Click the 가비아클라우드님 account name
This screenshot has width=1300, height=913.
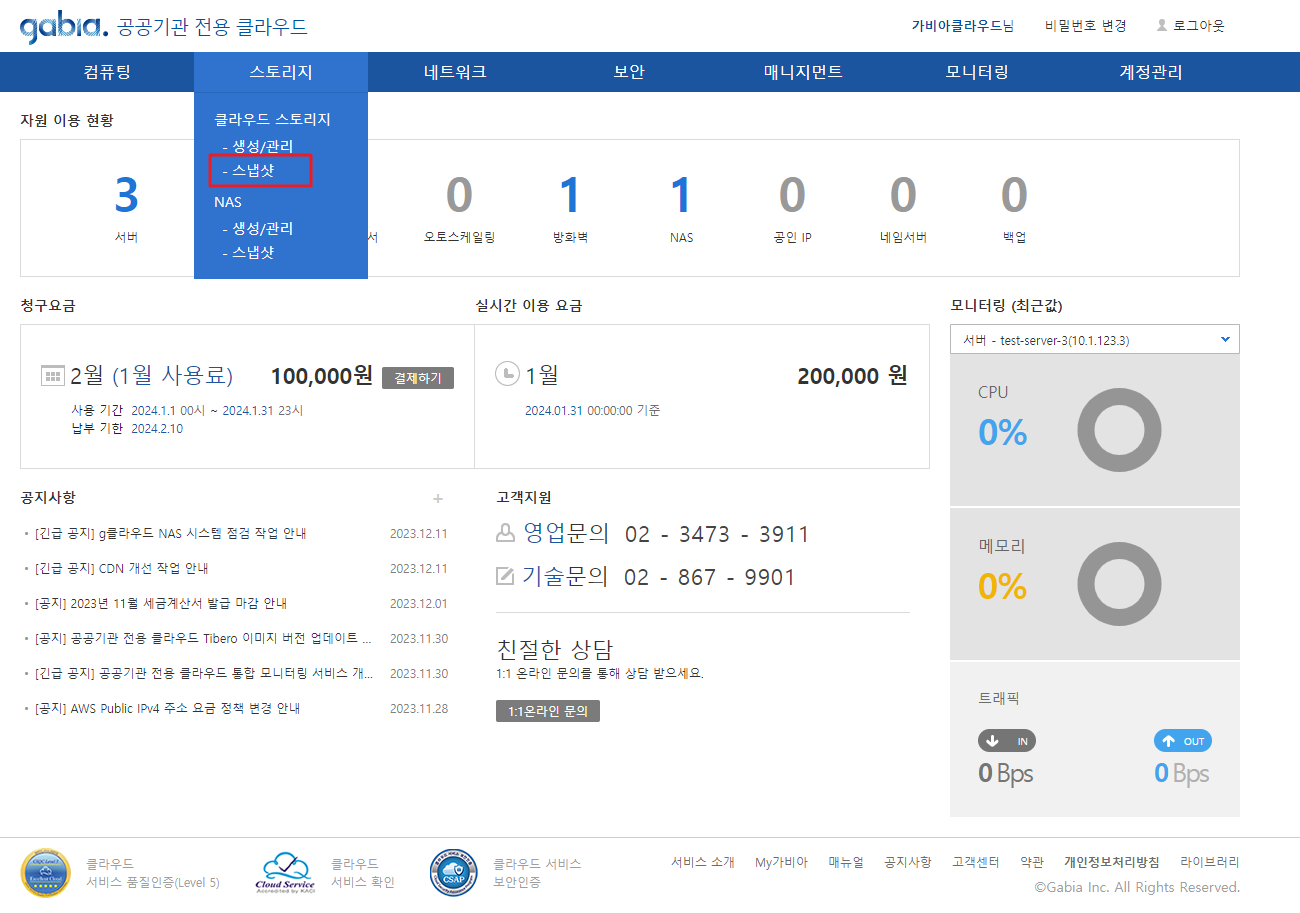coord(963,26)
